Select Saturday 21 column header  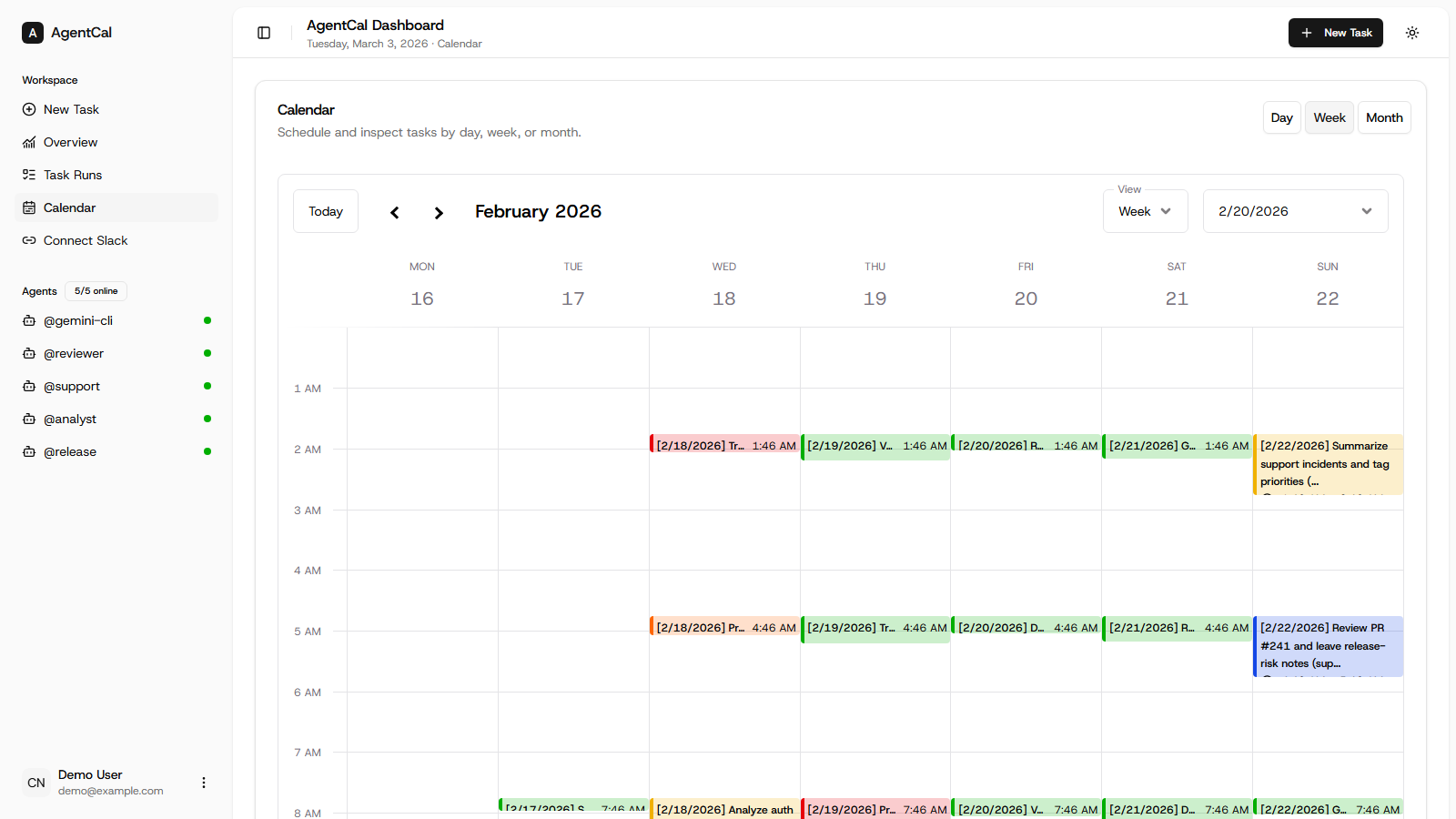1177,285
